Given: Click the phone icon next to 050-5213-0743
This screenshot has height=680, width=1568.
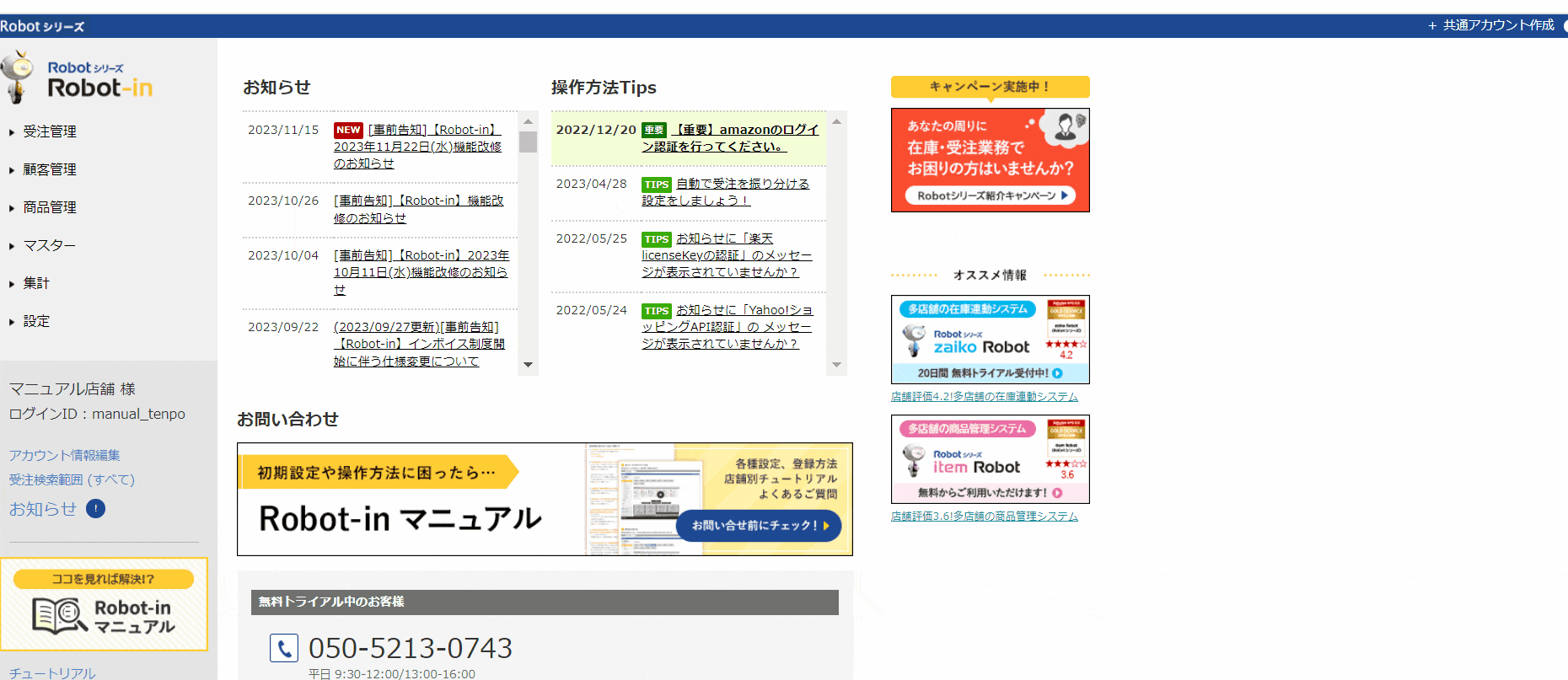Looking at the screenshot, I should pos(284,648).
